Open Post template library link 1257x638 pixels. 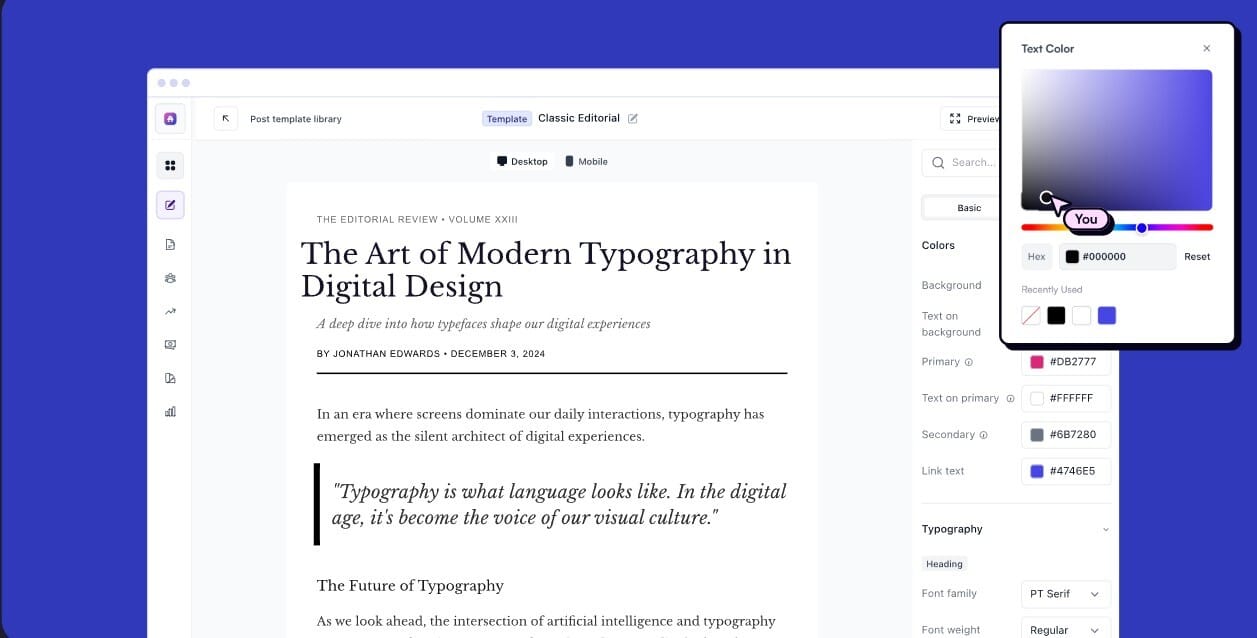click(296, 119)
